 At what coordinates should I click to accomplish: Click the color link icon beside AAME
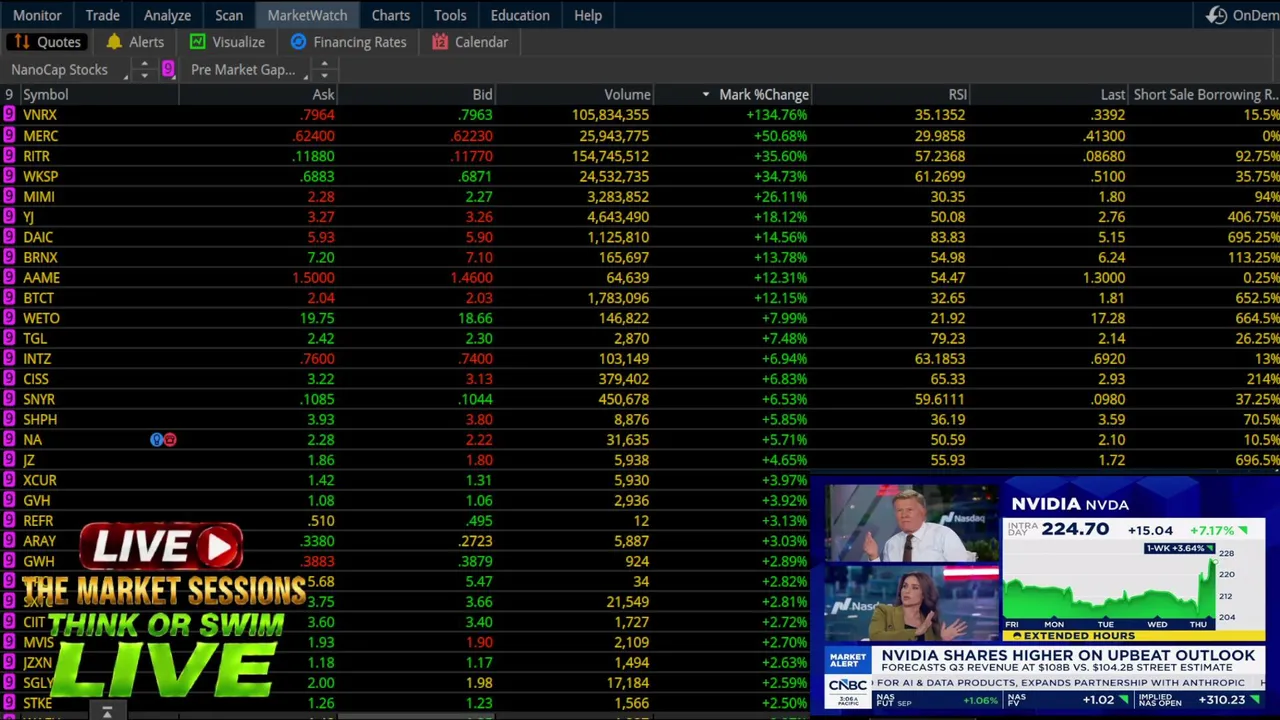(x=9, y=277)
